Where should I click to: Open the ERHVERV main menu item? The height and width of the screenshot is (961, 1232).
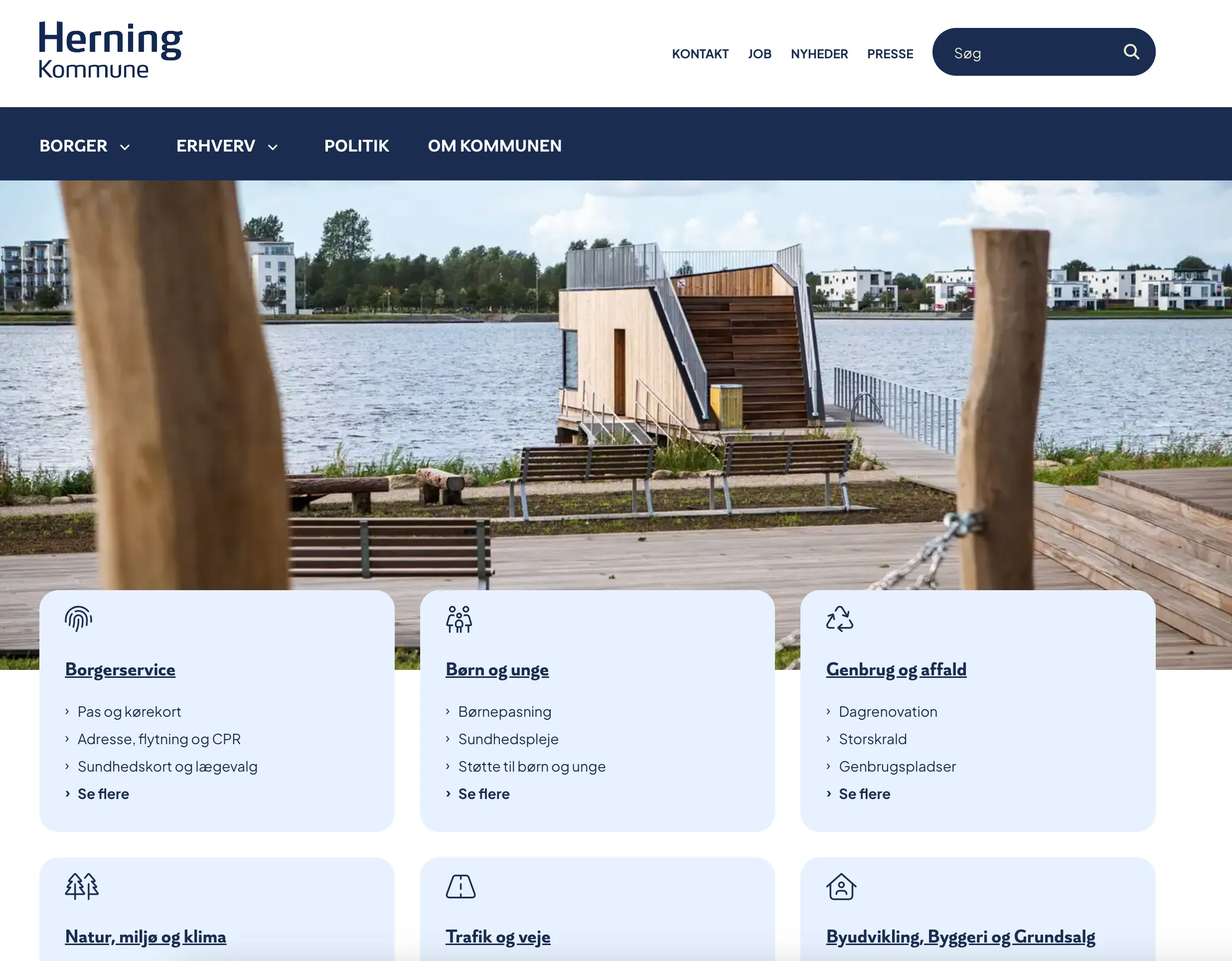pyautogui.click(x=215, y=146)
